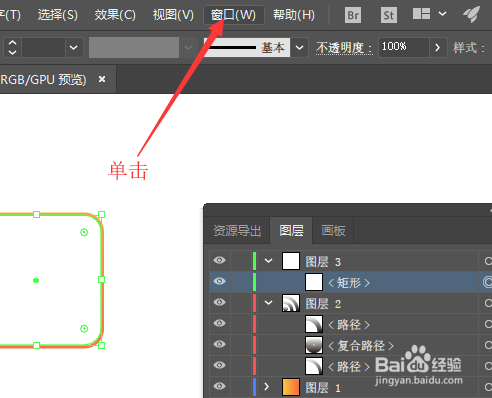Click 图层 3 layer thumbnail
Screen dimensions: 492x398
coord(291,261)
